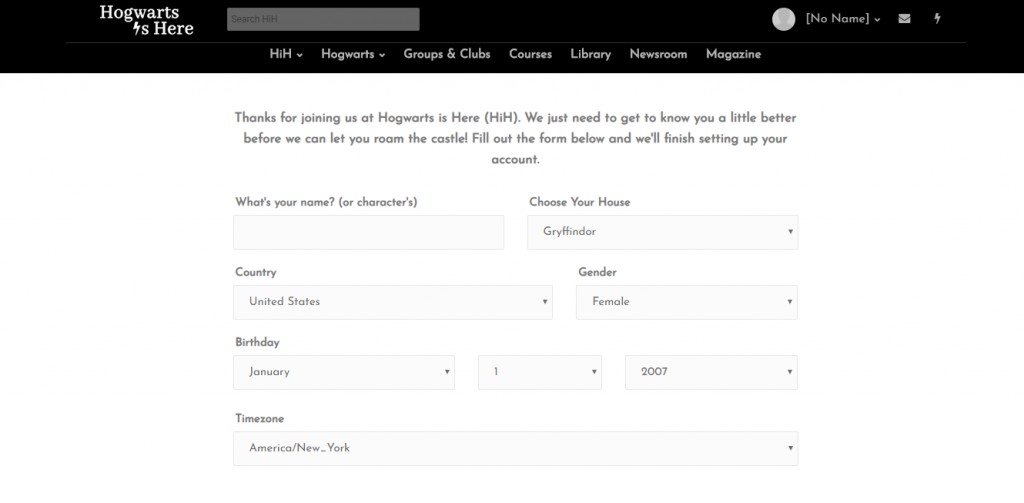Screen dimensions: 1024x503
Task: Open the birthday day dropdown
Action: coord(539,372)
